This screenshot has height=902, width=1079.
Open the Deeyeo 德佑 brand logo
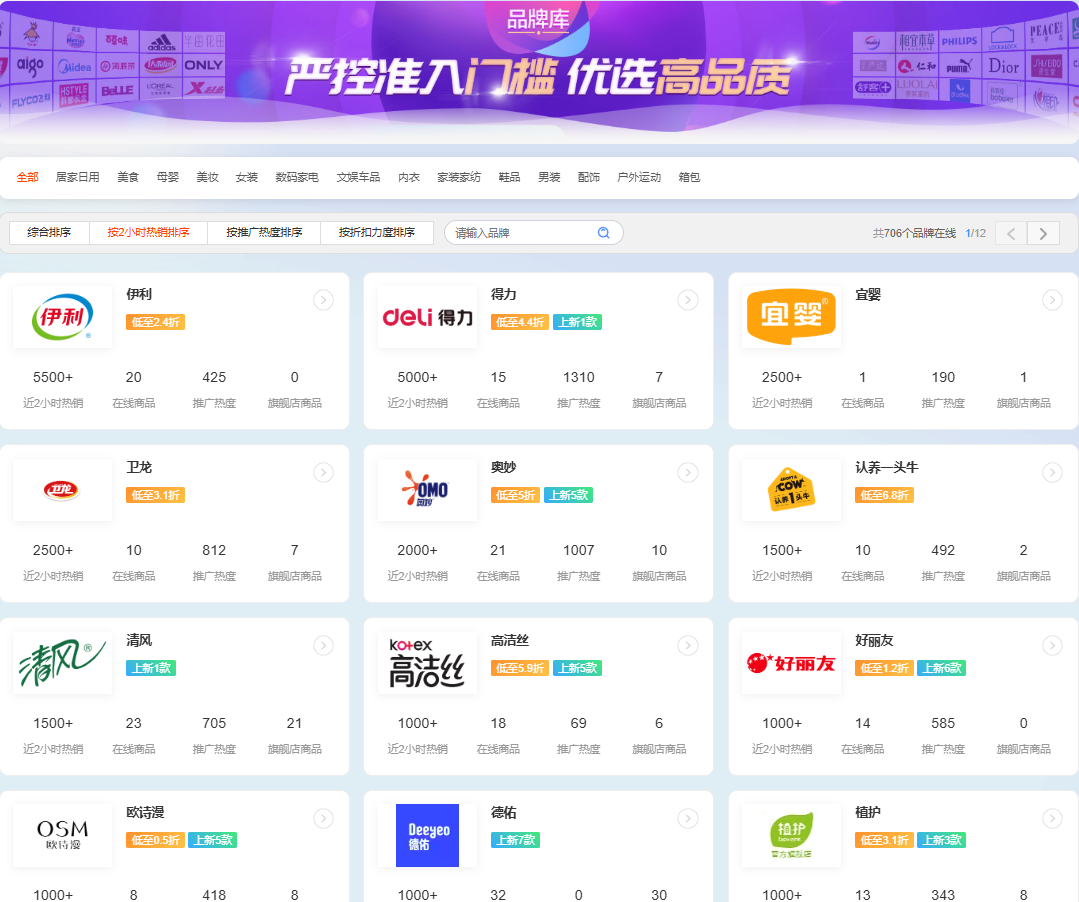(x=427, y=835)
